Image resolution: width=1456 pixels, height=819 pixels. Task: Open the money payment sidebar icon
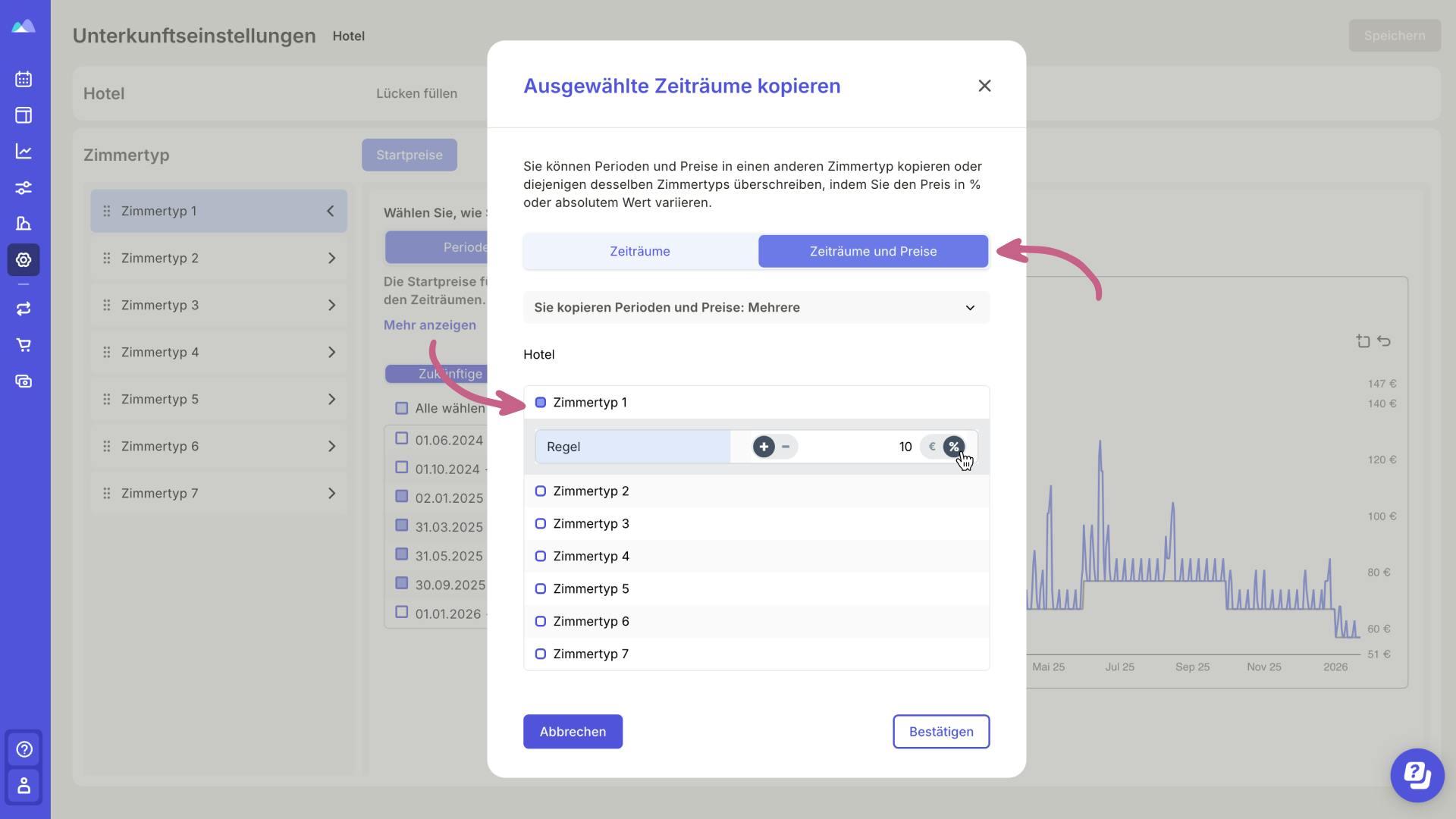tap(24, 381)
